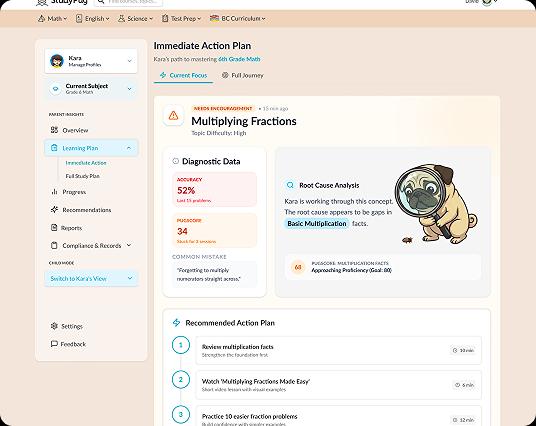Click the Root Cause Analysis magnifier icon

(x=290, y=185)
